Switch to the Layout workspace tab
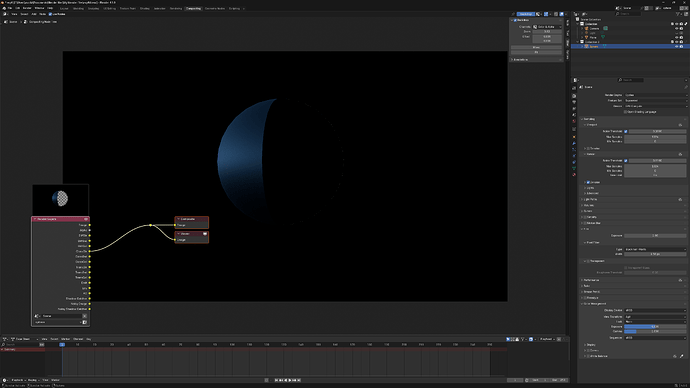The image size is (690, 388). (x=64, y=8)
